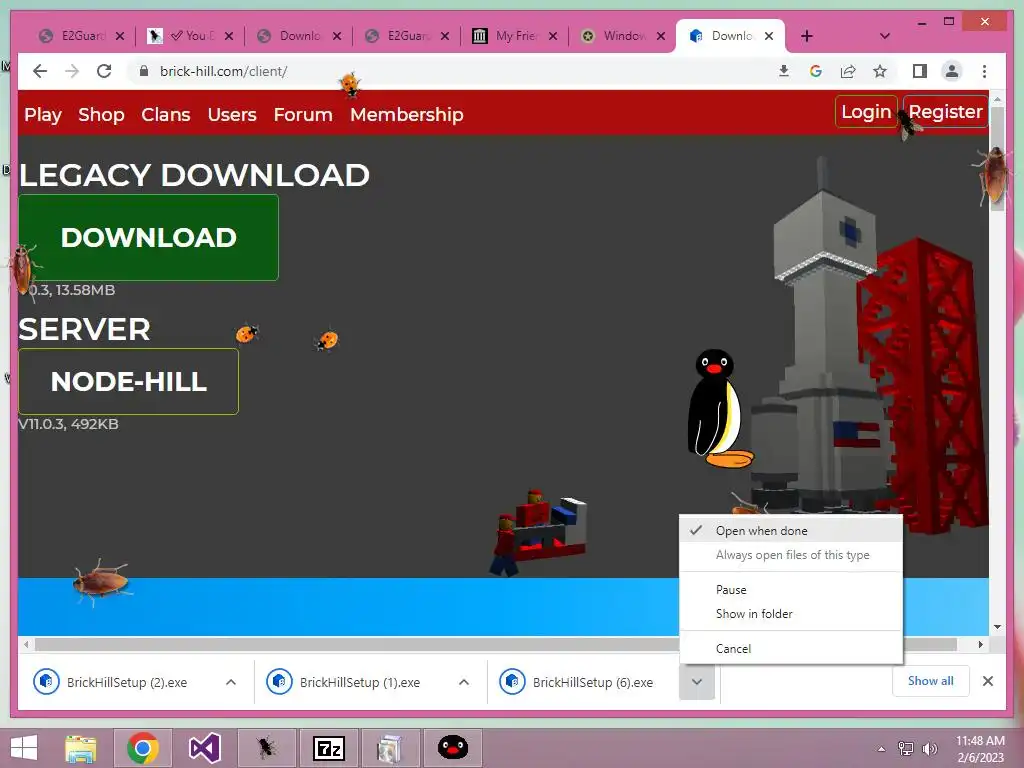Click the horizontal scrollbar right arrow
Viewport: 1024px width, 768px height.
click(x=980, y=645)
